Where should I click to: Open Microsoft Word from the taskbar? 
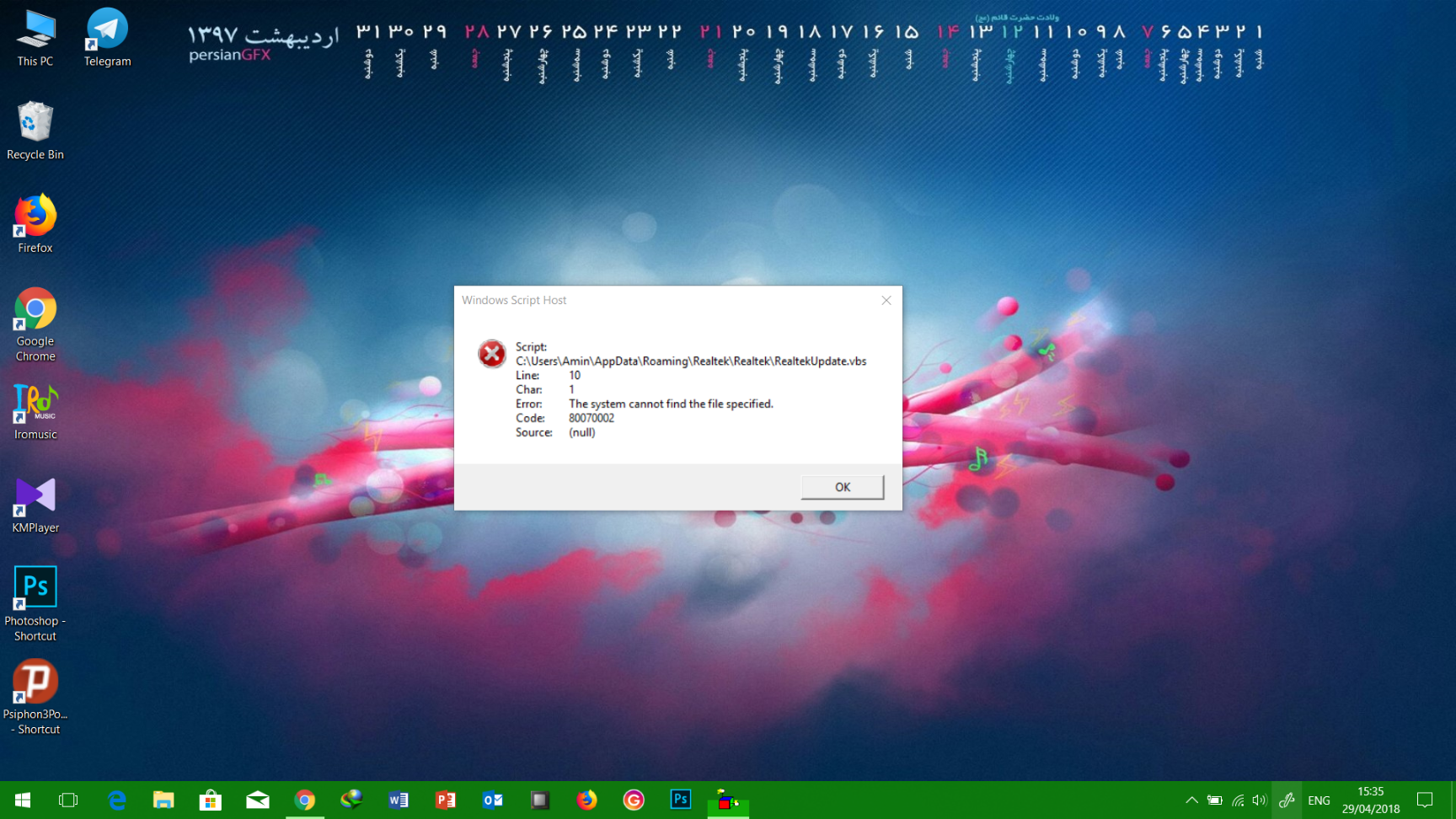(399, 800)
